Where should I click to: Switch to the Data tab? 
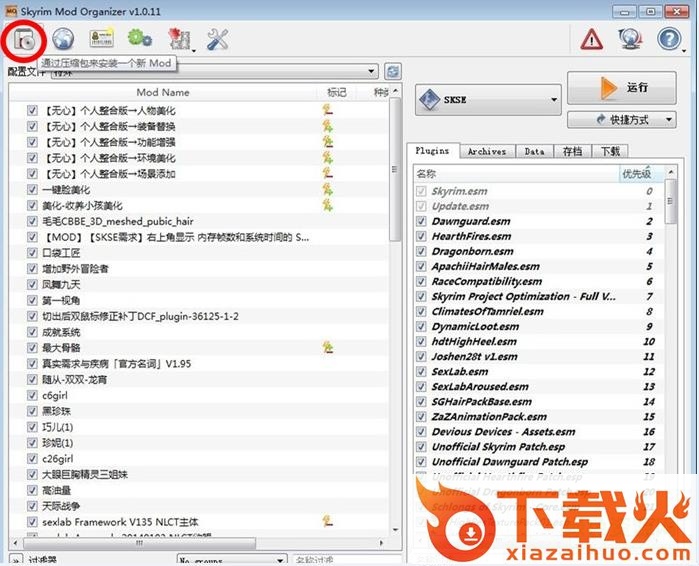click(534, 151)
